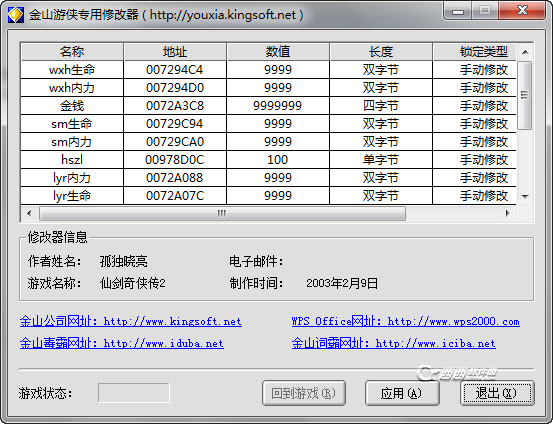553x424 pixels.
Task: Select the hszl name cell
Action: click(72, 160)
